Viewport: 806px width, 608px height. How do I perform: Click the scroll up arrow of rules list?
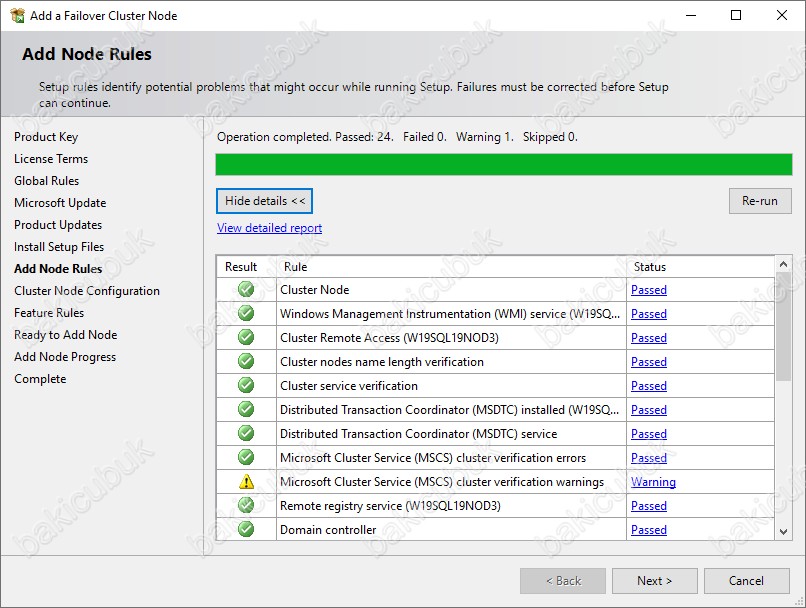point(783,264)
